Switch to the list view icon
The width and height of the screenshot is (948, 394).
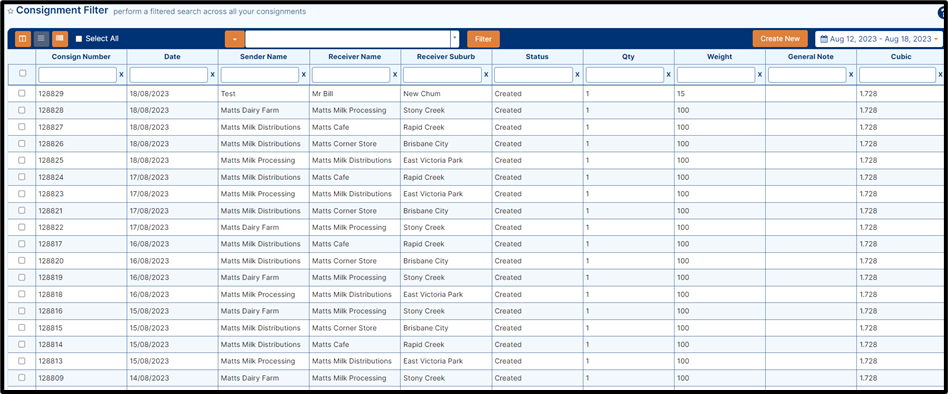[x=41, y=39]
